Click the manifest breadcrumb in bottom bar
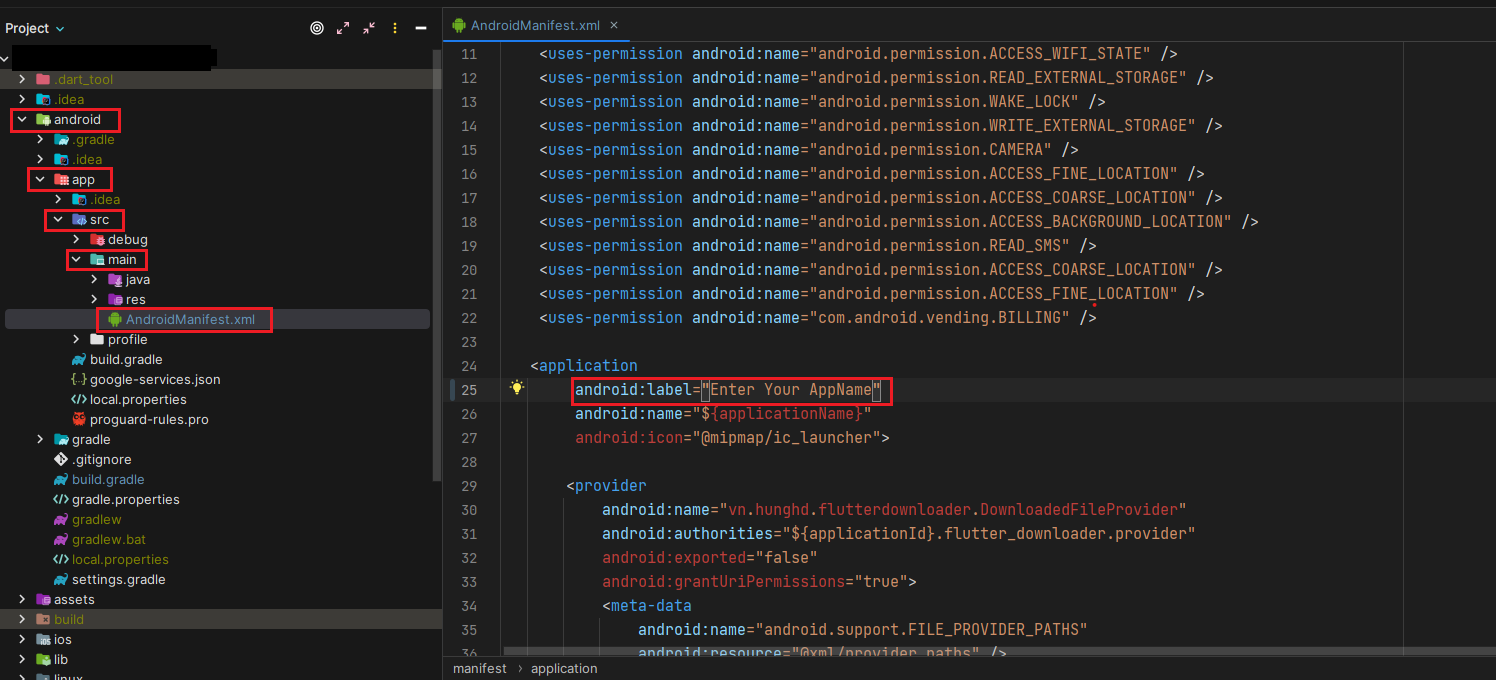The width and height of the screenshot is (1496, 680). [x=480, y=668]
